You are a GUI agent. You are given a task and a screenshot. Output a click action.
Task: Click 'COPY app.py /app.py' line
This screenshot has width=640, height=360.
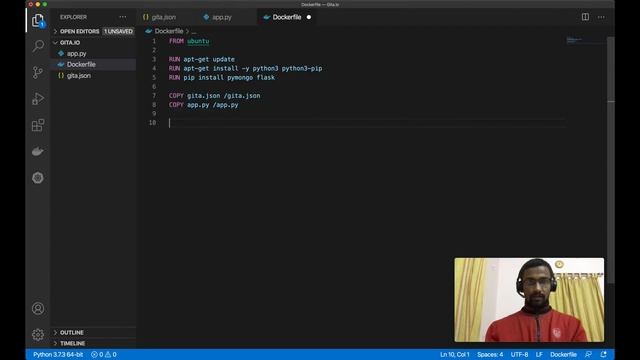[204, 105]
